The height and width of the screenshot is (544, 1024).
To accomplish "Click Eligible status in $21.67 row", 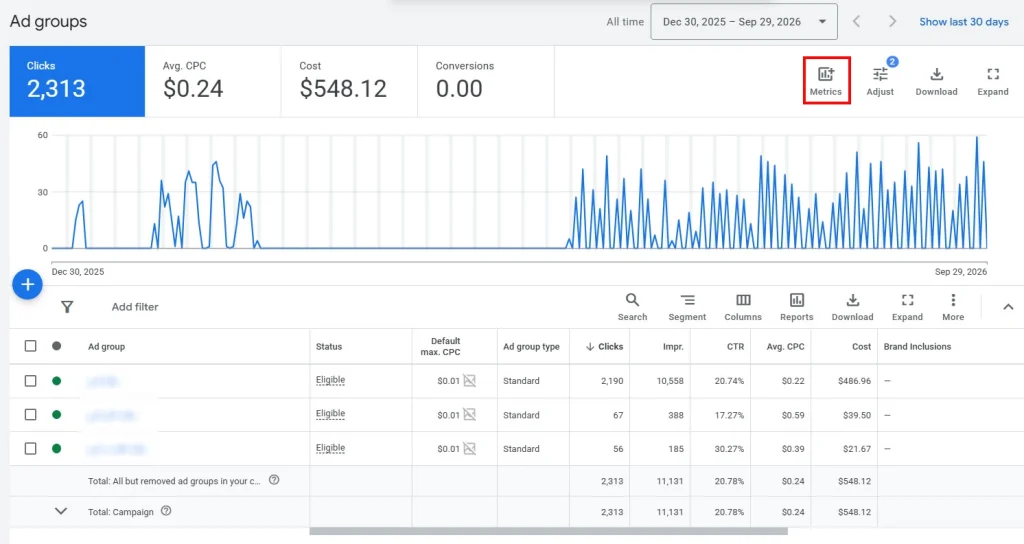I will click(x=330, y=448).
